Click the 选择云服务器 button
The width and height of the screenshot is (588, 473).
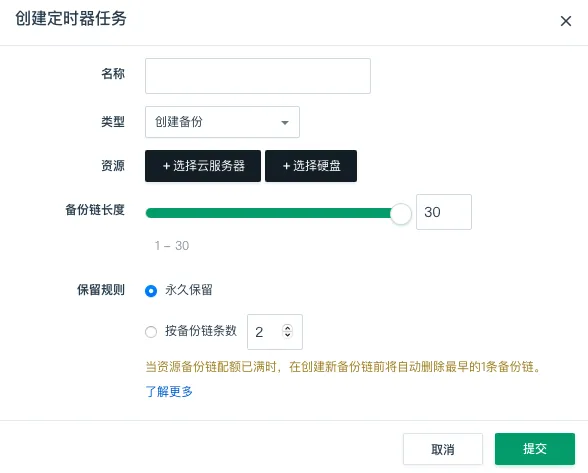pos(203,166)
